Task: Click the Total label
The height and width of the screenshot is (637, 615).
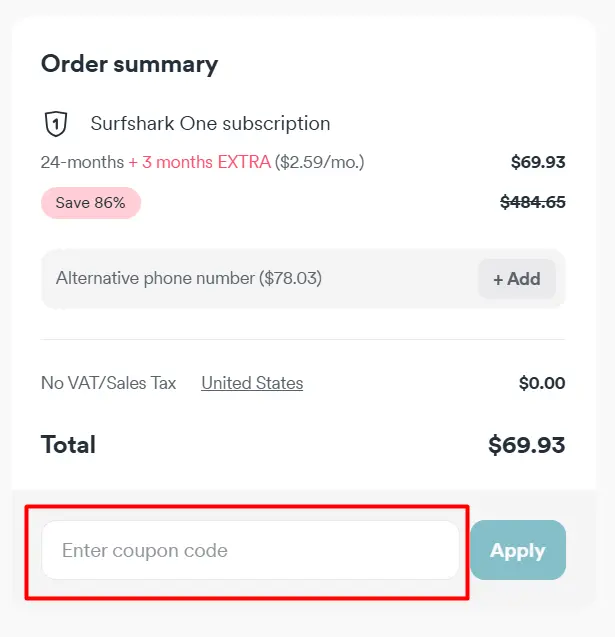Action: pos(68,445)
